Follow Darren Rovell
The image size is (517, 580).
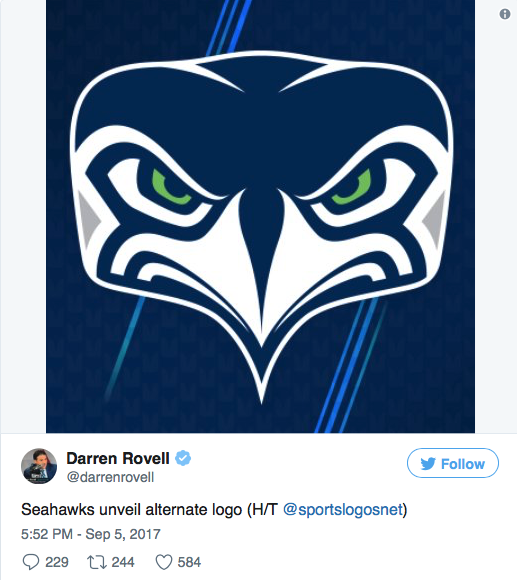(453, 463)
